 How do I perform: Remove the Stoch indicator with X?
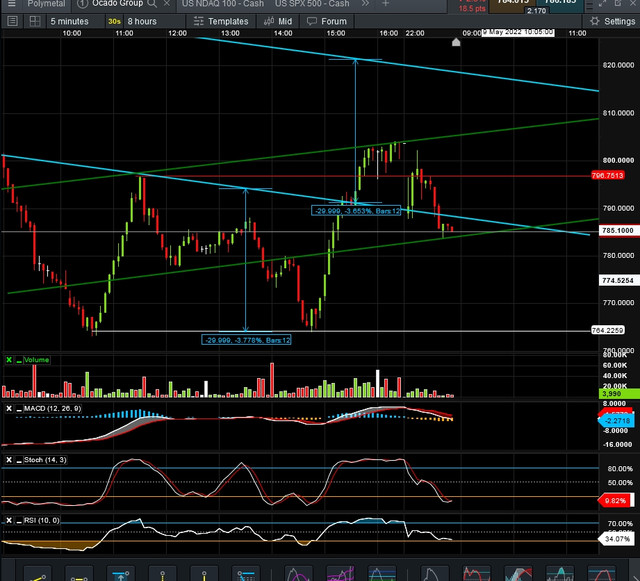click(x=9, y=460)
